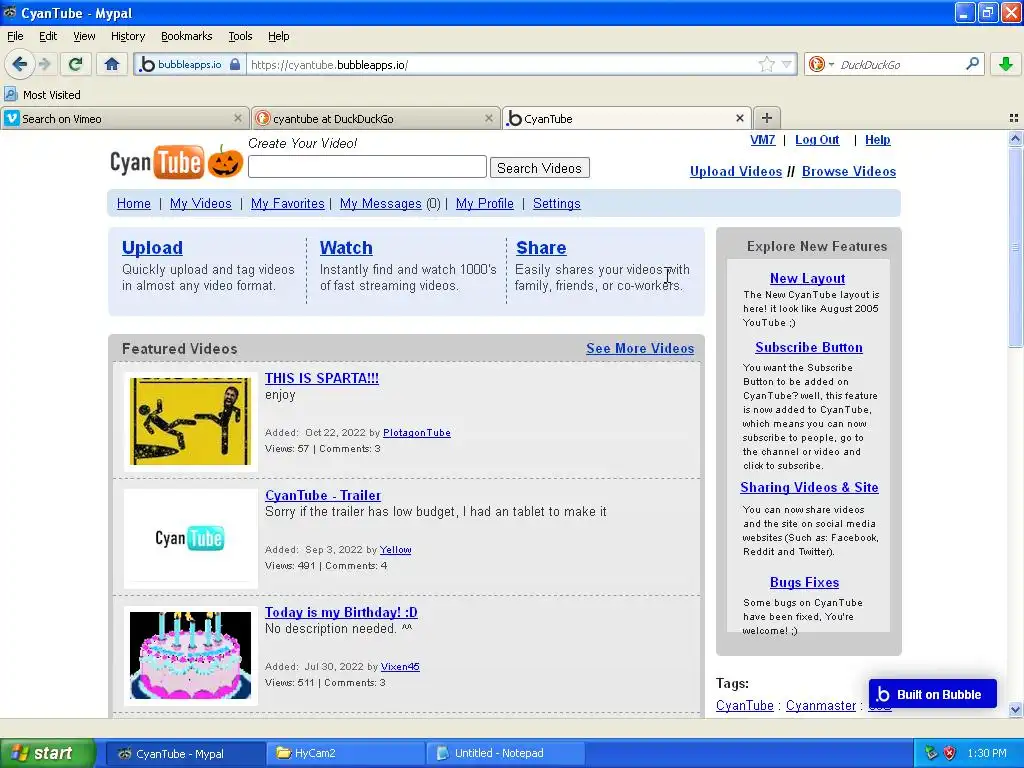Open the Bookmarks menu
The image size is (1024, 768).
pyautogui.click(x=187, y=36)
